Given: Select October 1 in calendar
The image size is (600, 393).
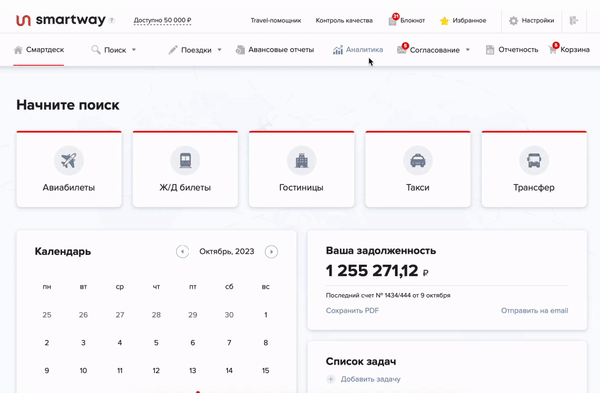Looking at the screenshot, I should coord(266,315).
